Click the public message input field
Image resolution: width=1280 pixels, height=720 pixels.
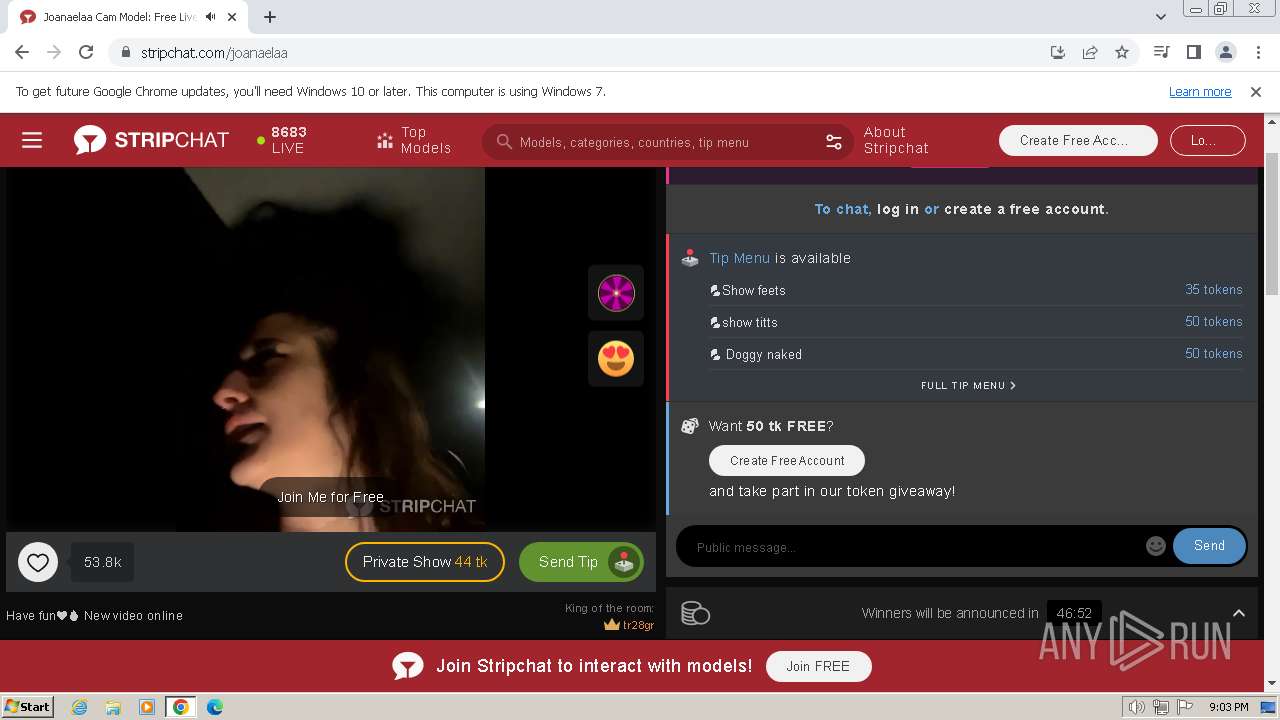pyautogui.click(x=915, y=547)
